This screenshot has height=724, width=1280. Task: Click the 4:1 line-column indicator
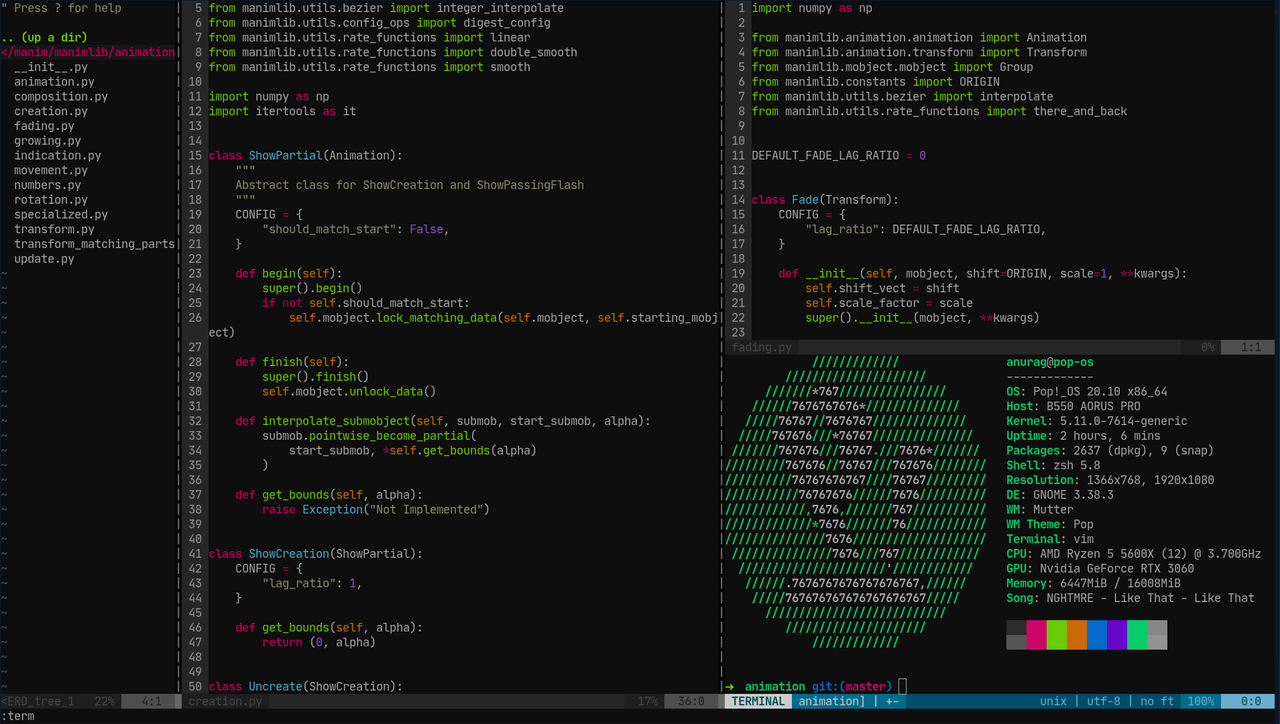151,701
